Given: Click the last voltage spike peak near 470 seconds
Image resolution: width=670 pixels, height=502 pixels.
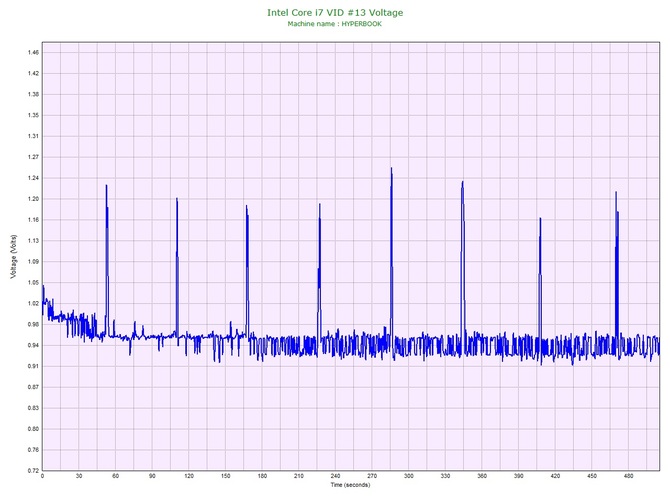Looking at the screenshot, I should (x=616, y=192).
